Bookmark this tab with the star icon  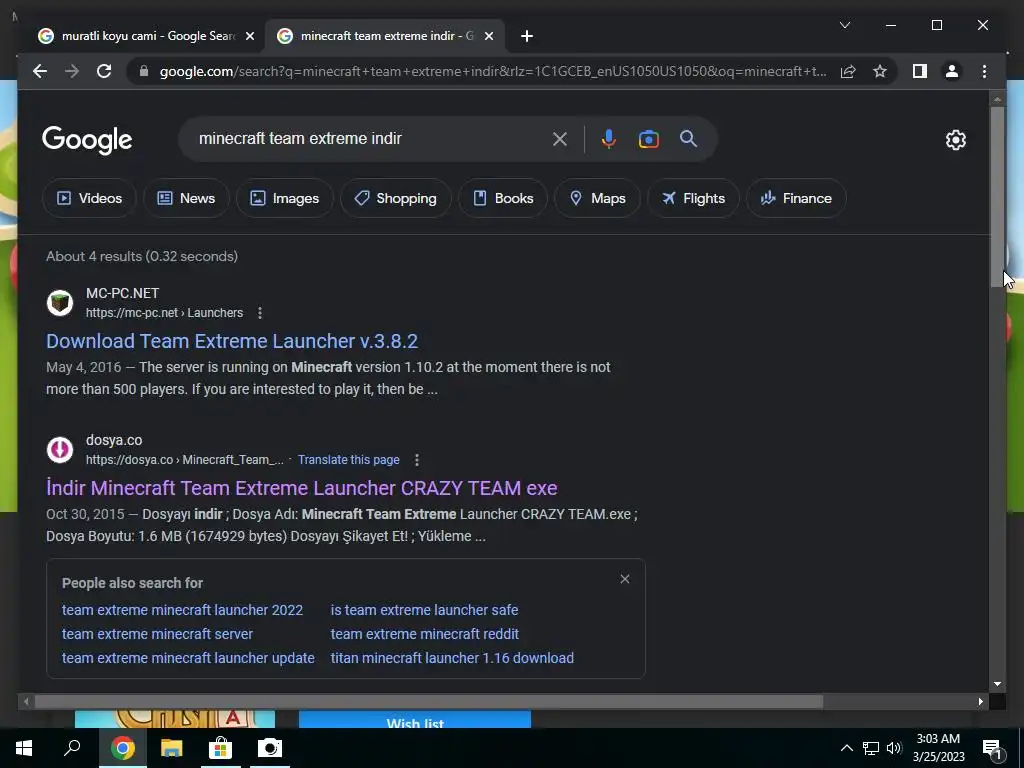880,71
